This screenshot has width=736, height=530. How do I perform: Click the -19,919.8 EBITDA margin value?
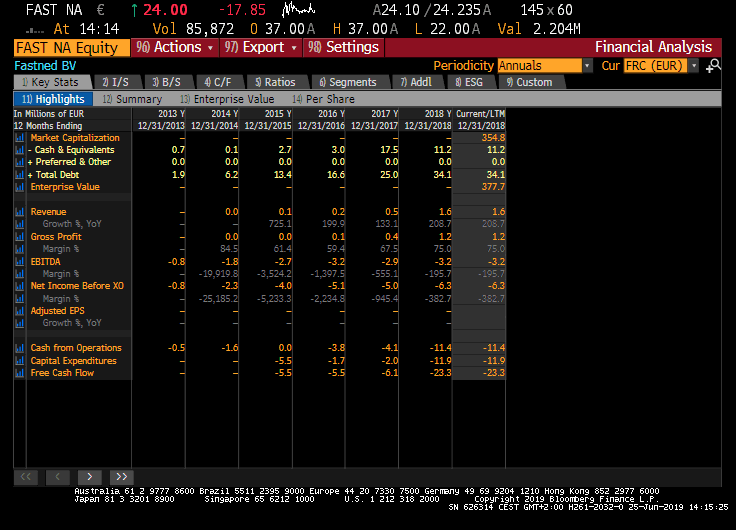218,274
